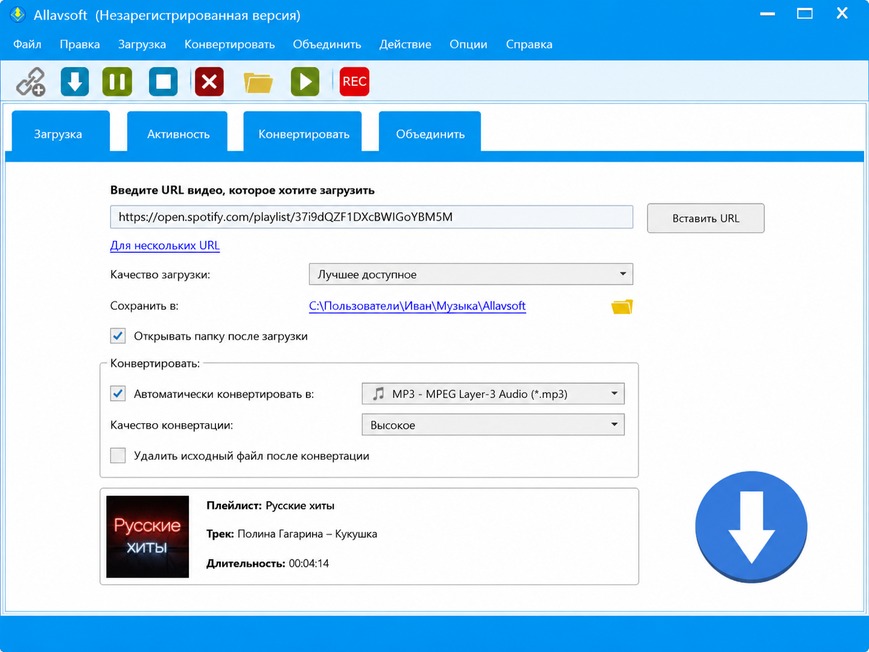
Task: Click track text 'Полина Гагарина – Кукушка'
Action: (307, 534)
